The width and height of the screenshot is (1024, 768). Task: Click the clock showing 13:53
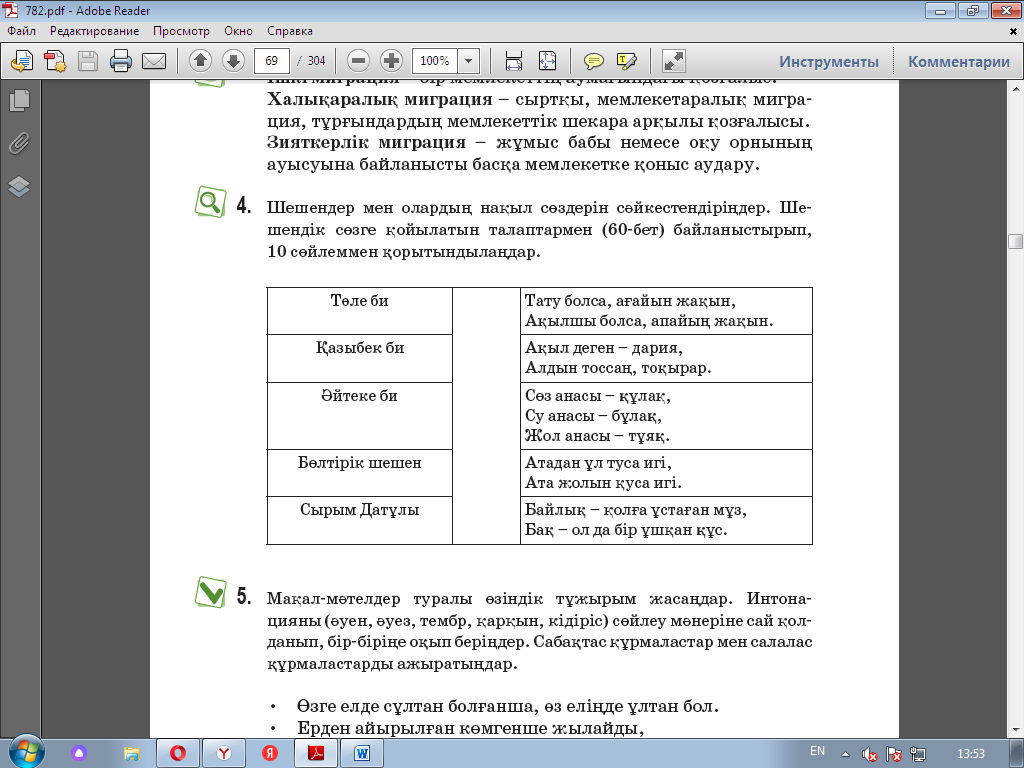(x=970, y=754)
